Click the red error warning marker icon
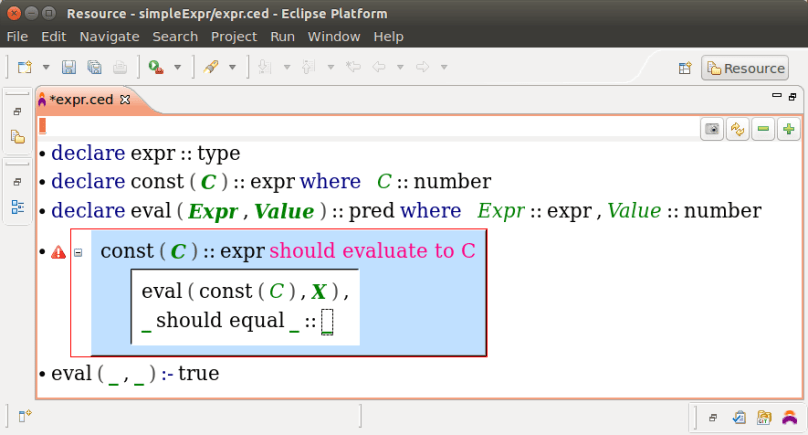 pyautogui.click(x=59, y=253)
